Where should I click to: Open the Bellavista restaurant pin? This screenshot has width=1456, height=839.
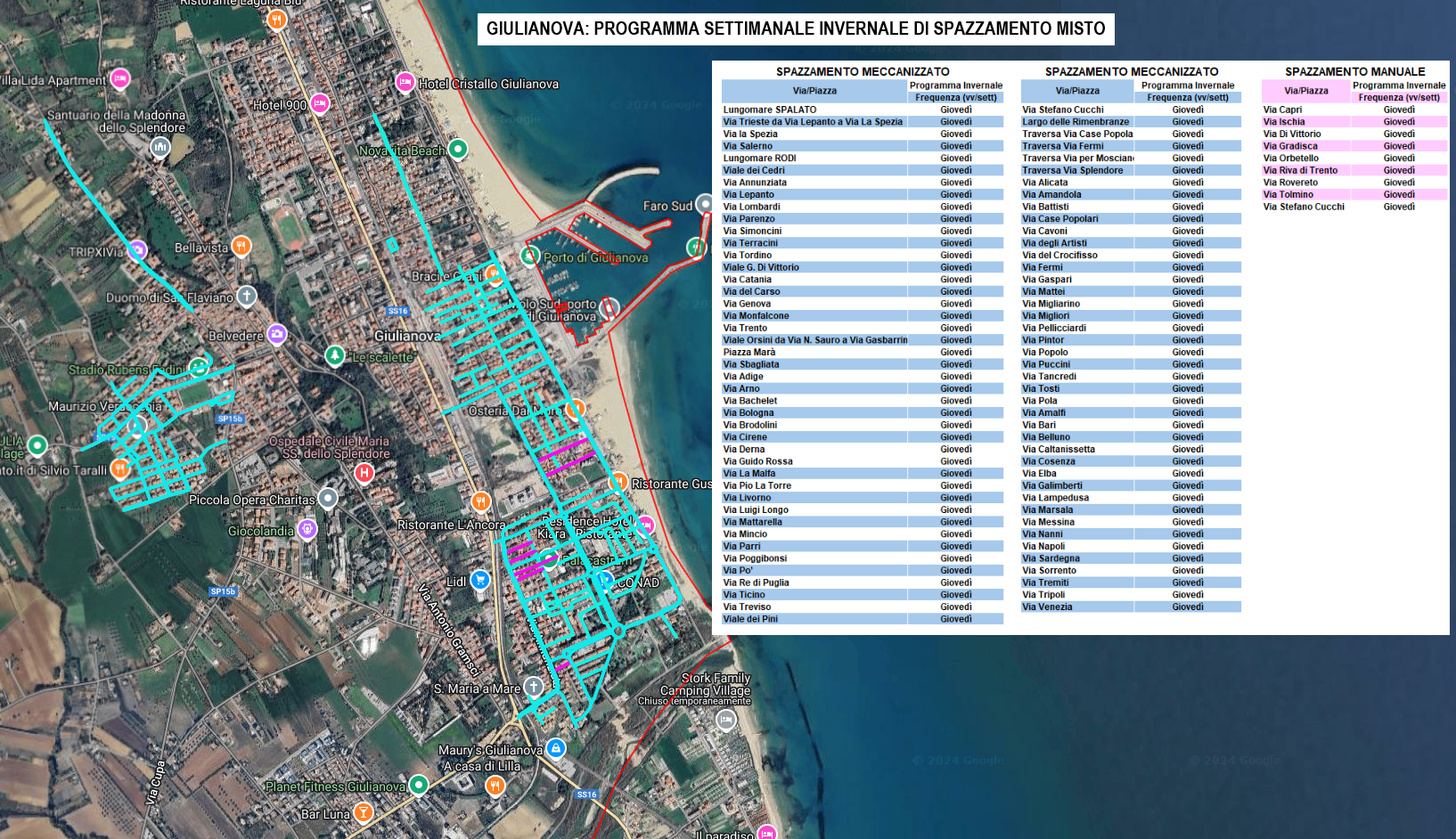pyautogui.click(x=241, y=246)
